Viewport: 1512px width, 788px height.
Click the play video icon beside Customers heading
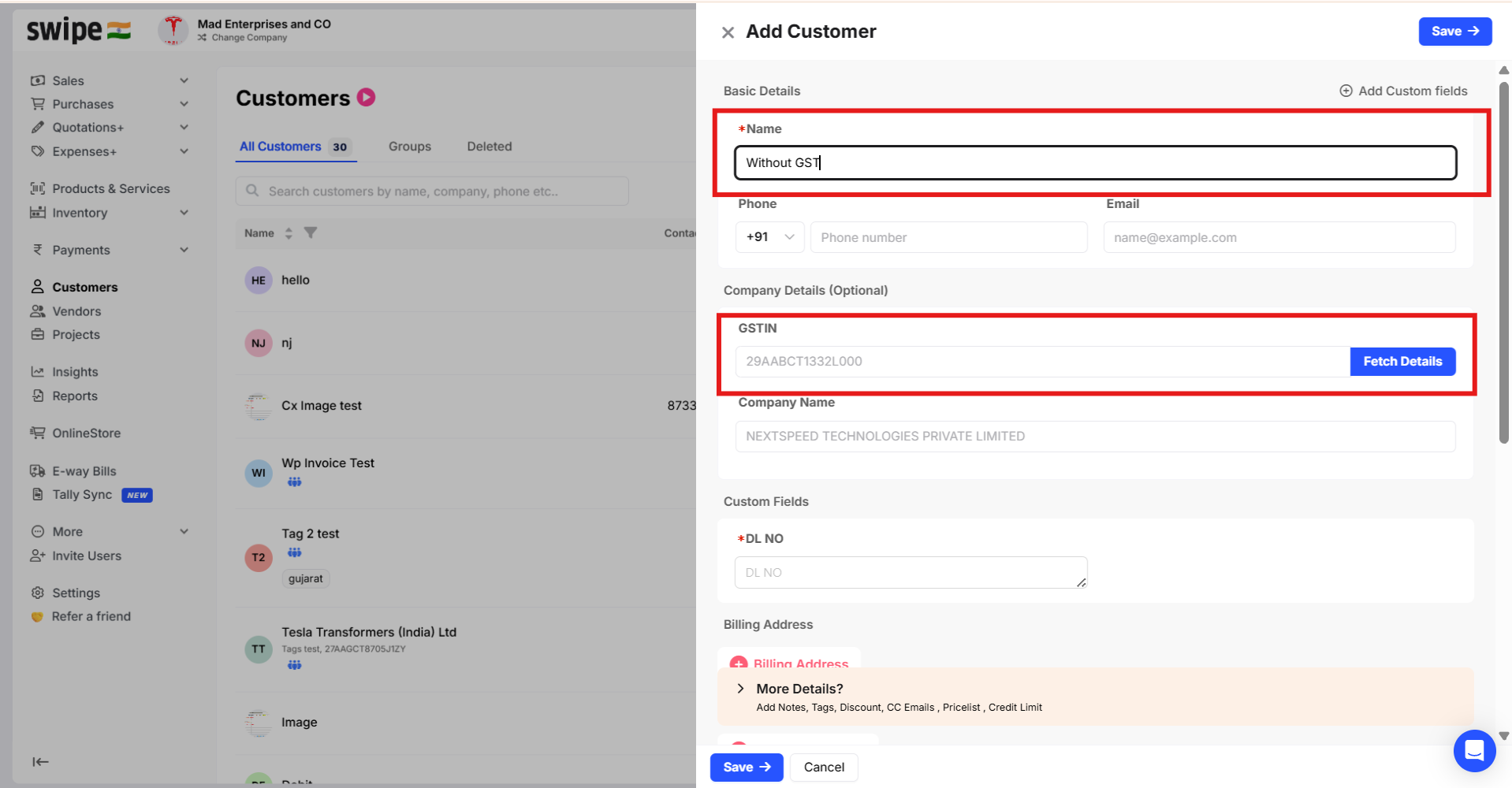(366, 97)
